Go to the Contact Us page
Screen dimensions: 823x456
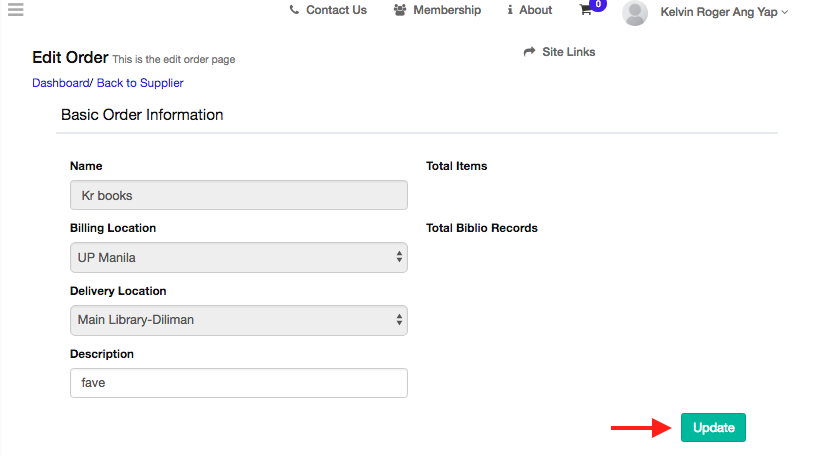[336, 10]
